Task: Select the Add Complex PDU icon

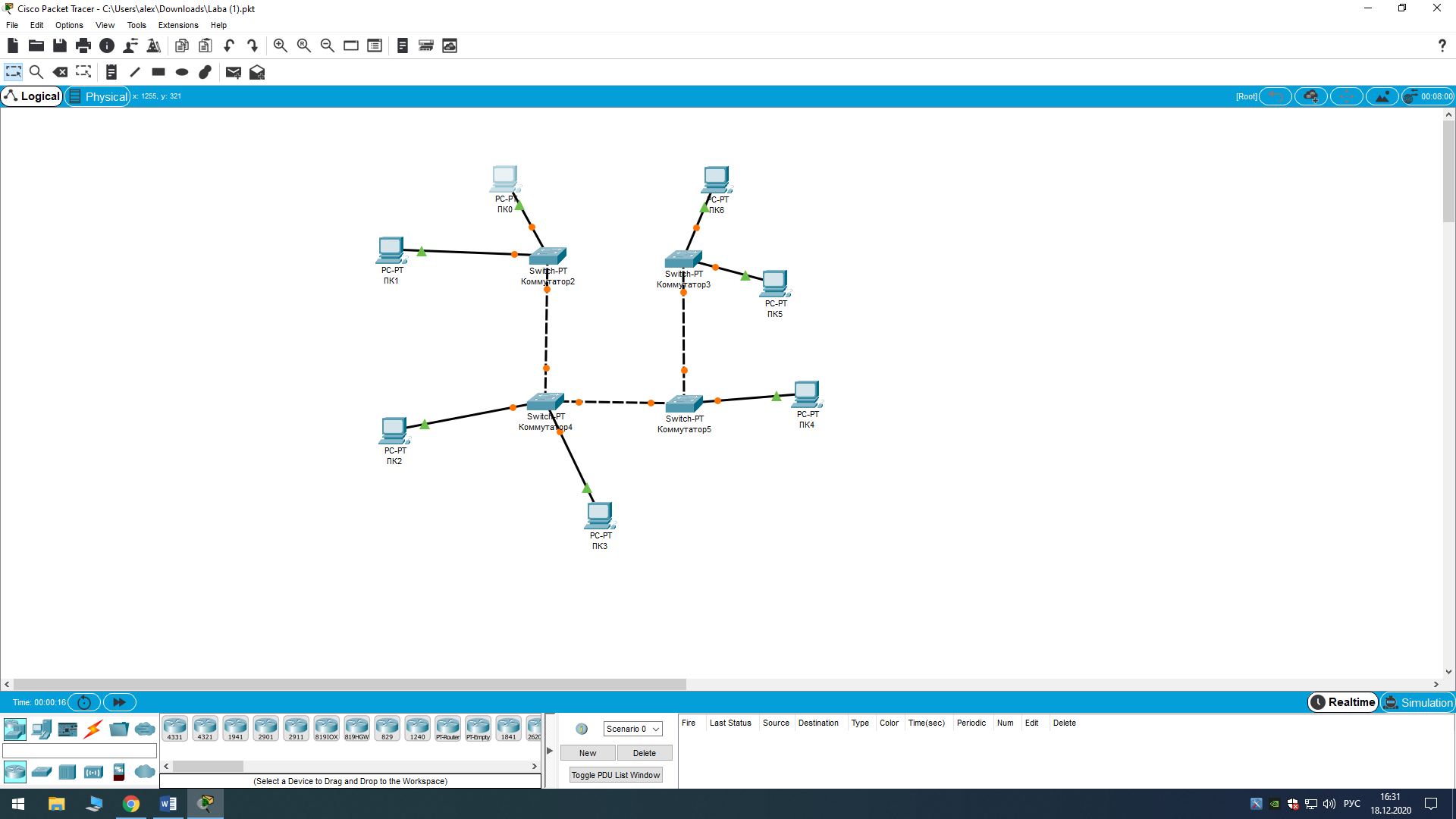Action: click(258, 72)
